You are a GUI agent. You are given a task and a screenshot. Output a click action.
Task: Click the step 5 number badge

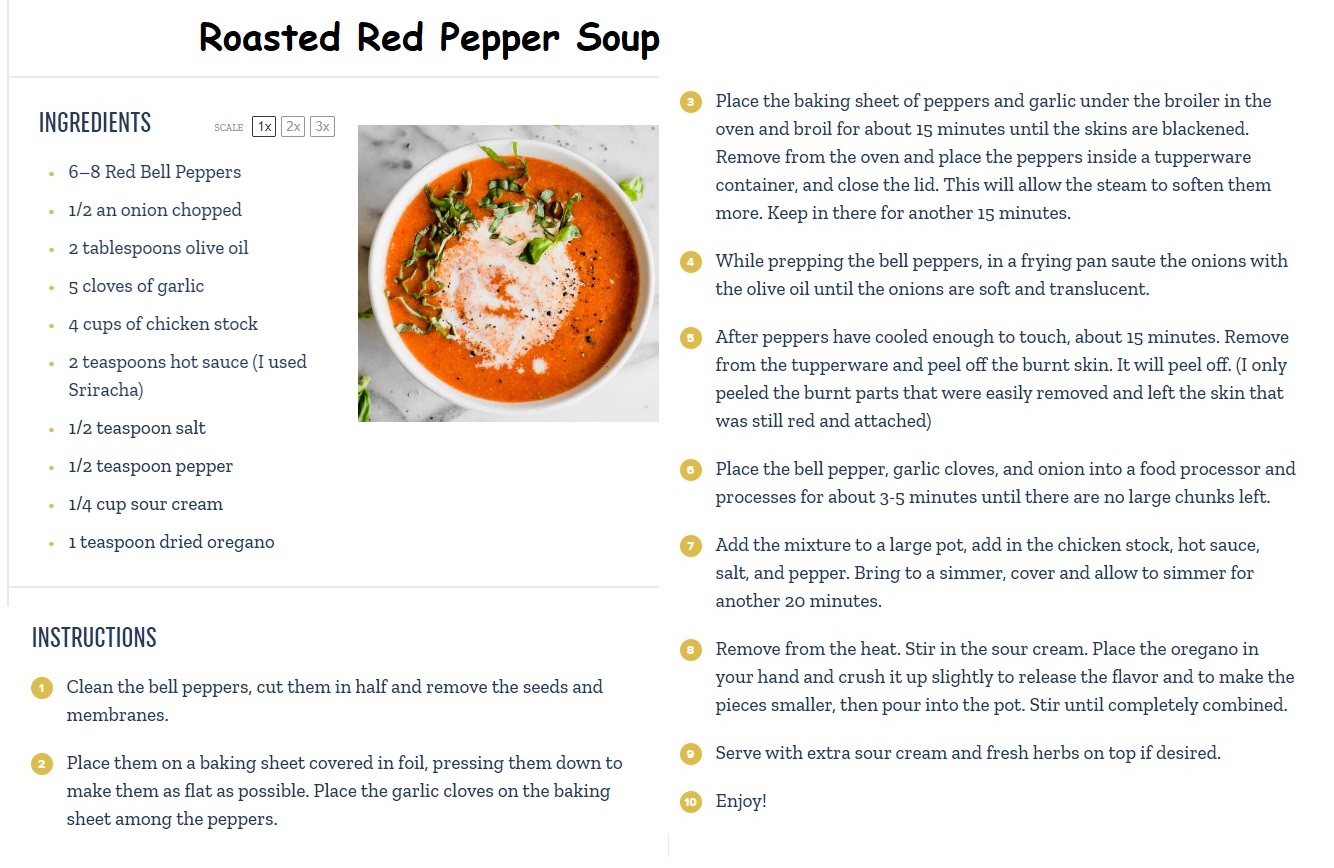pyautogui.click(x=690, y=338)
